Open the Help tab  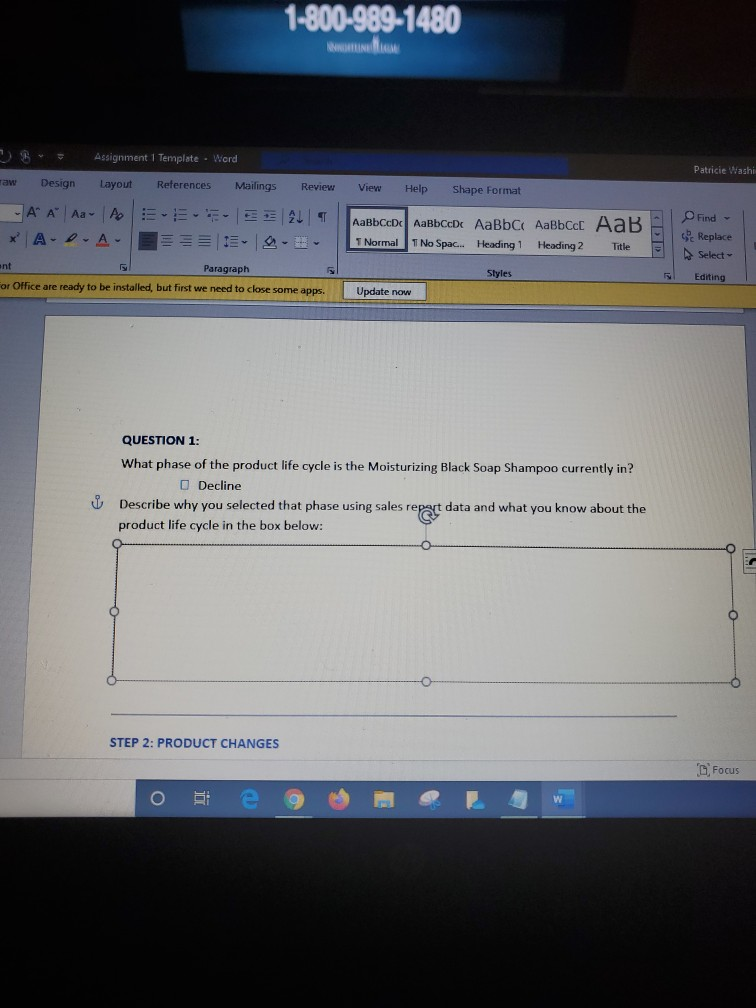[x=416, y=188]
